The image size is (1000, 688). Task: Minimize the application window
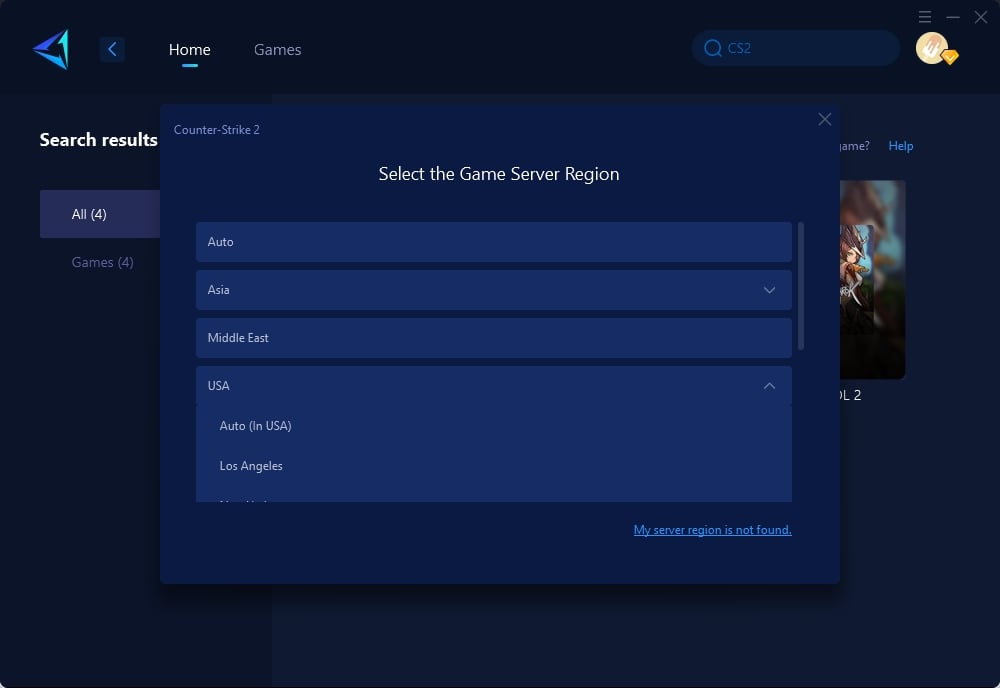953,17
